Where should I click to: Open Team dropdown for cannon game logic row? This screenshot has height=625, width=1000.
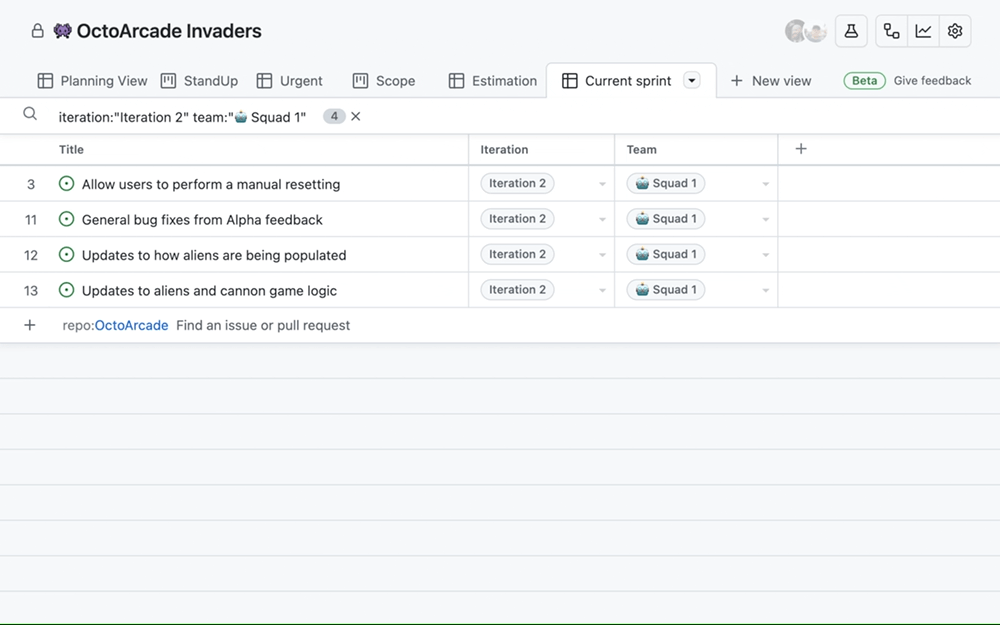765,290
